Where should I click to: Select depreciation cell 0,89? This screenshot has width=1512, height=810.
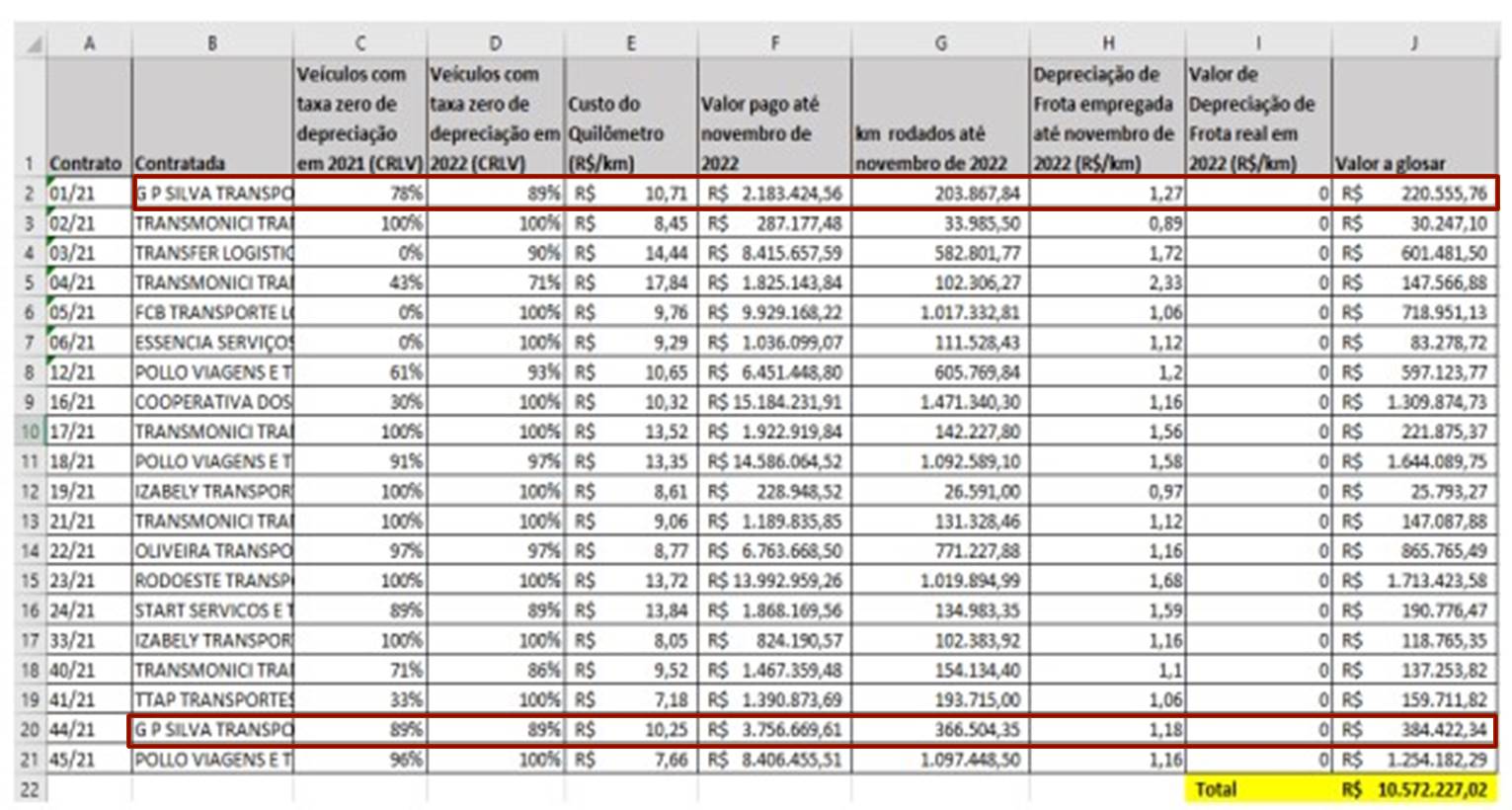click(1107, 223)
